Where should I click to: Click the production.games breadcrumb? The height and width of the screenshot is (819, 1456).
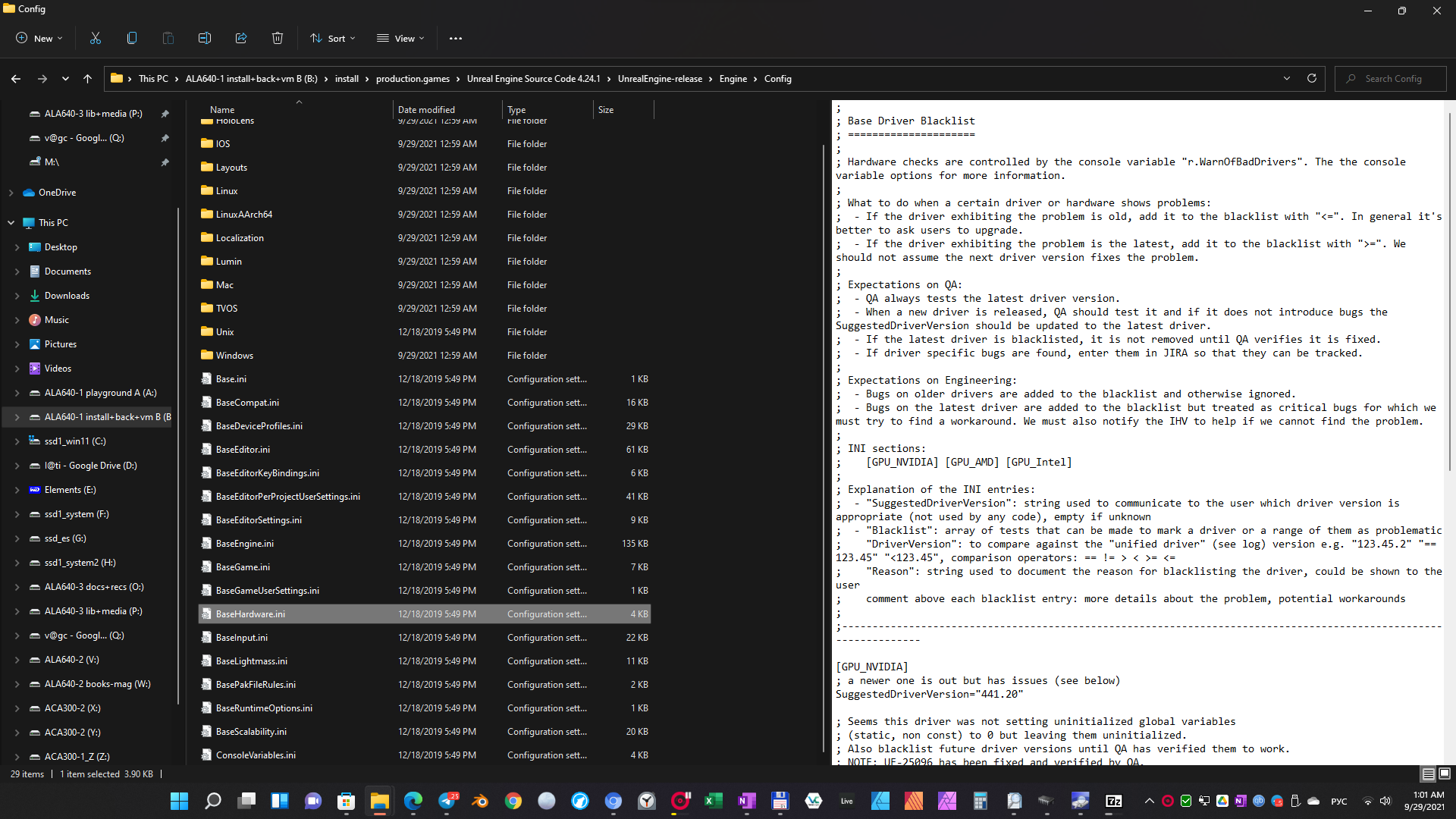click(x=413, y=79)
